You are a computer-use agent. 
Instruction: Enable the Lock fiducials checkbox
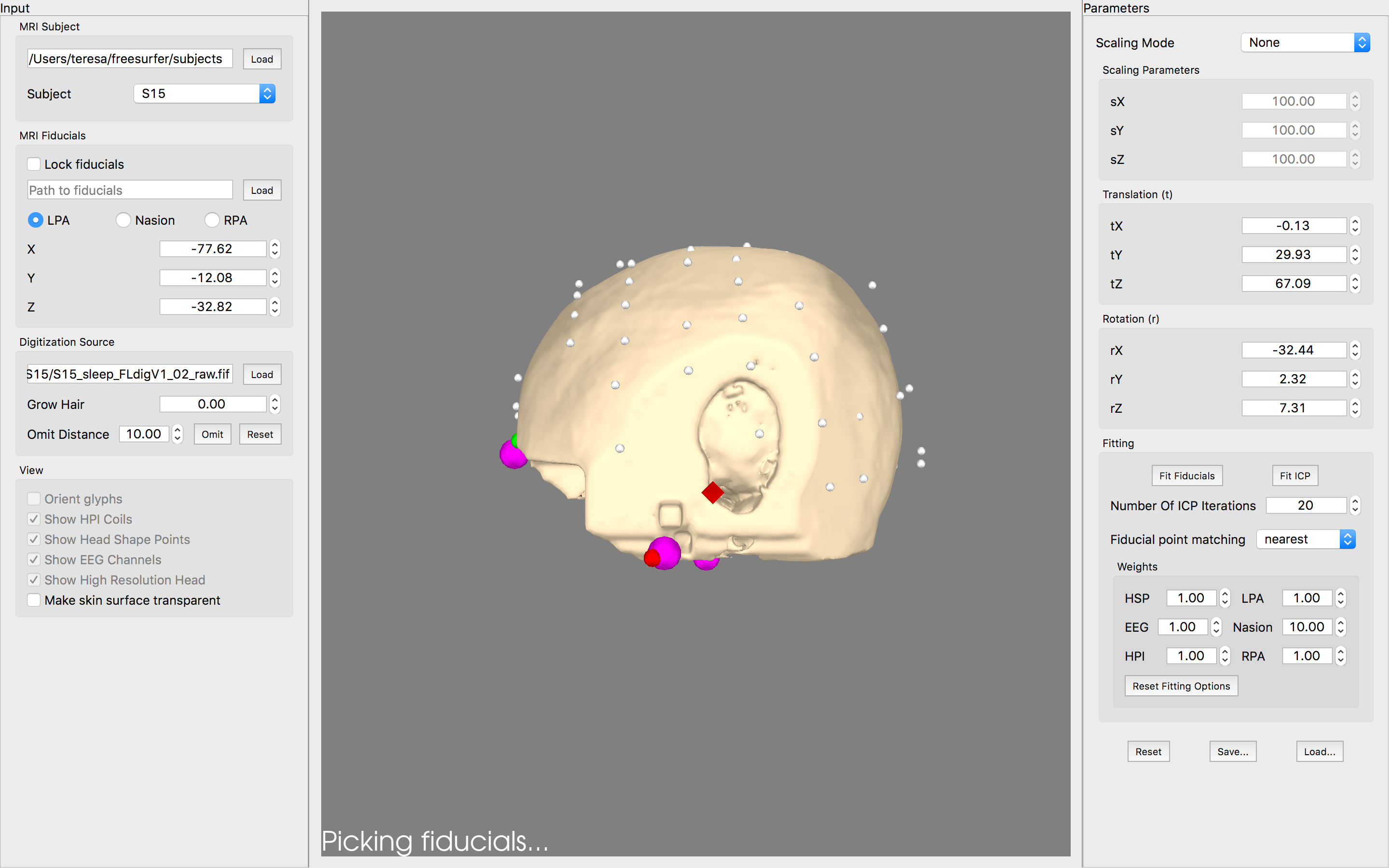(34, 164)
